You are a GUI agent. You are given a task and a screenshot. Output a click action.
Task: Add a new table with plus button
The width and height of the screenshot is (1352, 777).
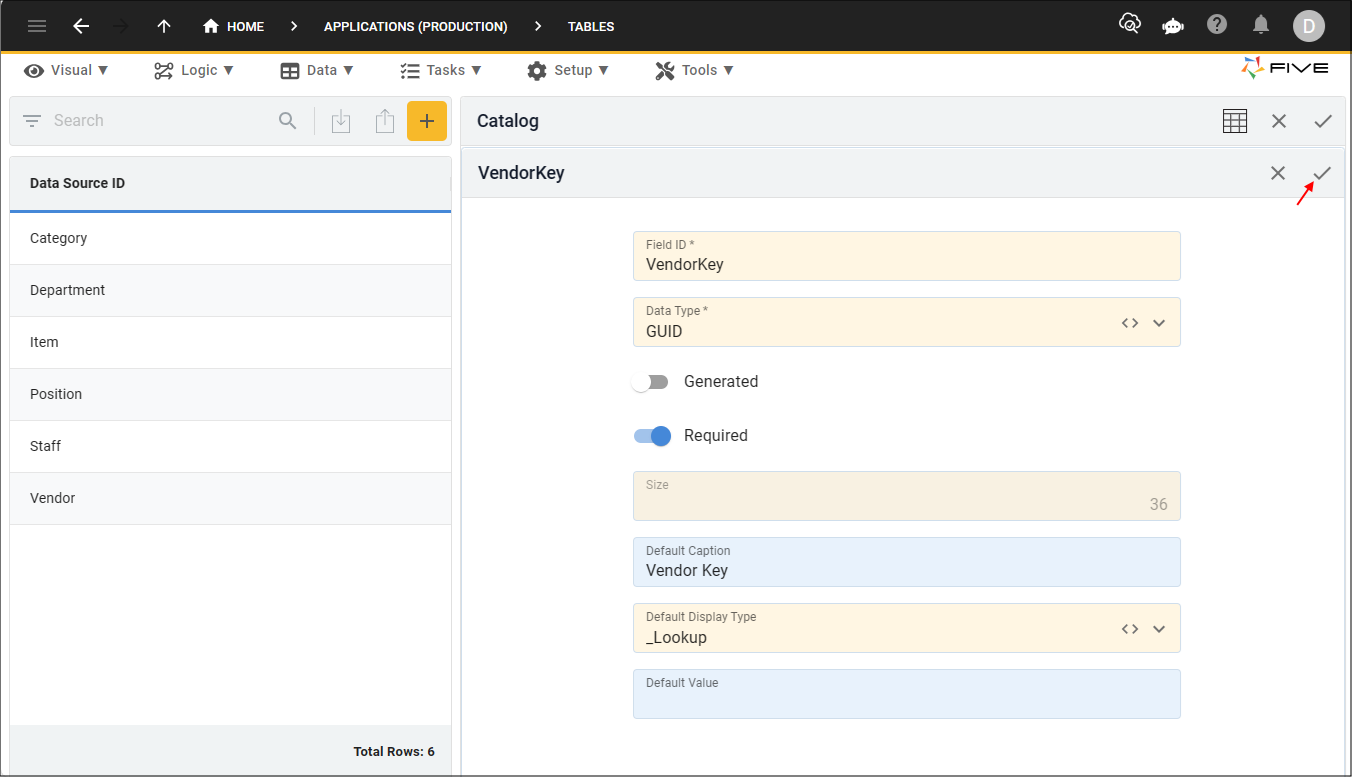(427, 121)
